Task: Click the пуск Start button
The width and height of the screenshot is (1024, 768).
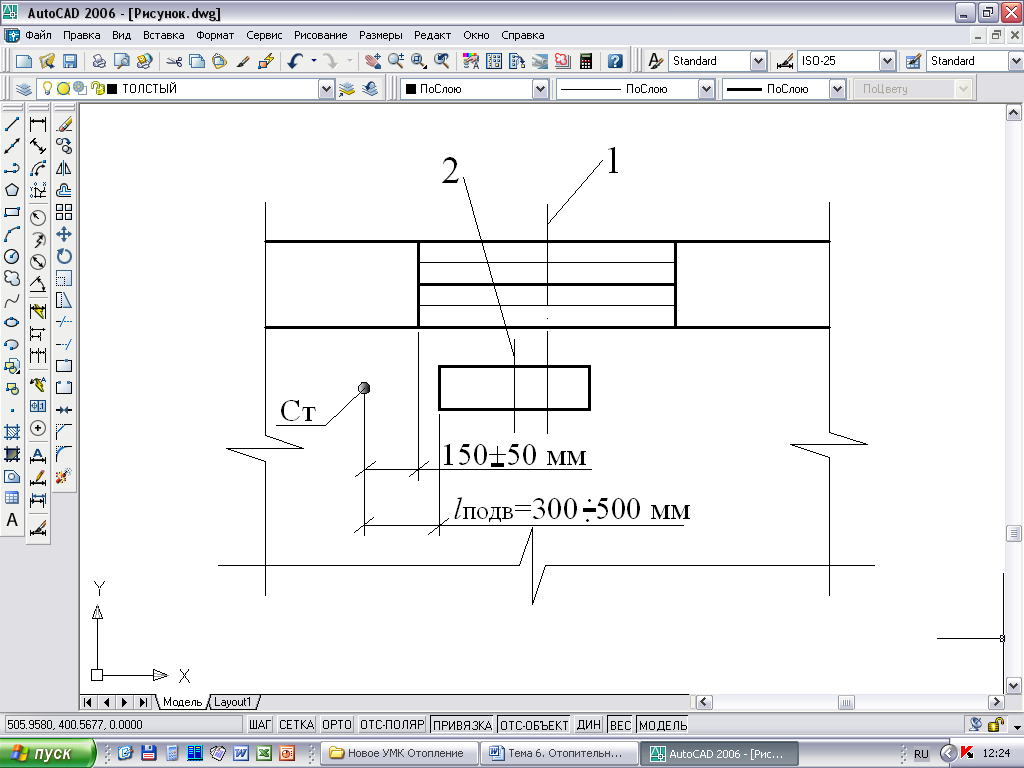Action: [x=47, y=753]
